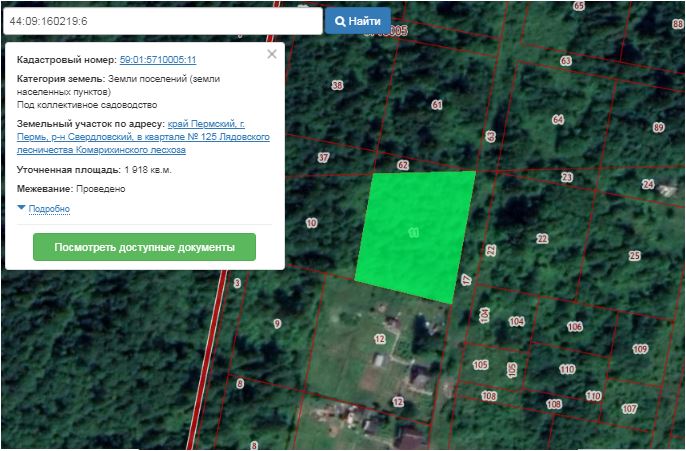Expand the Подробно details section

[x=49, y=208]
